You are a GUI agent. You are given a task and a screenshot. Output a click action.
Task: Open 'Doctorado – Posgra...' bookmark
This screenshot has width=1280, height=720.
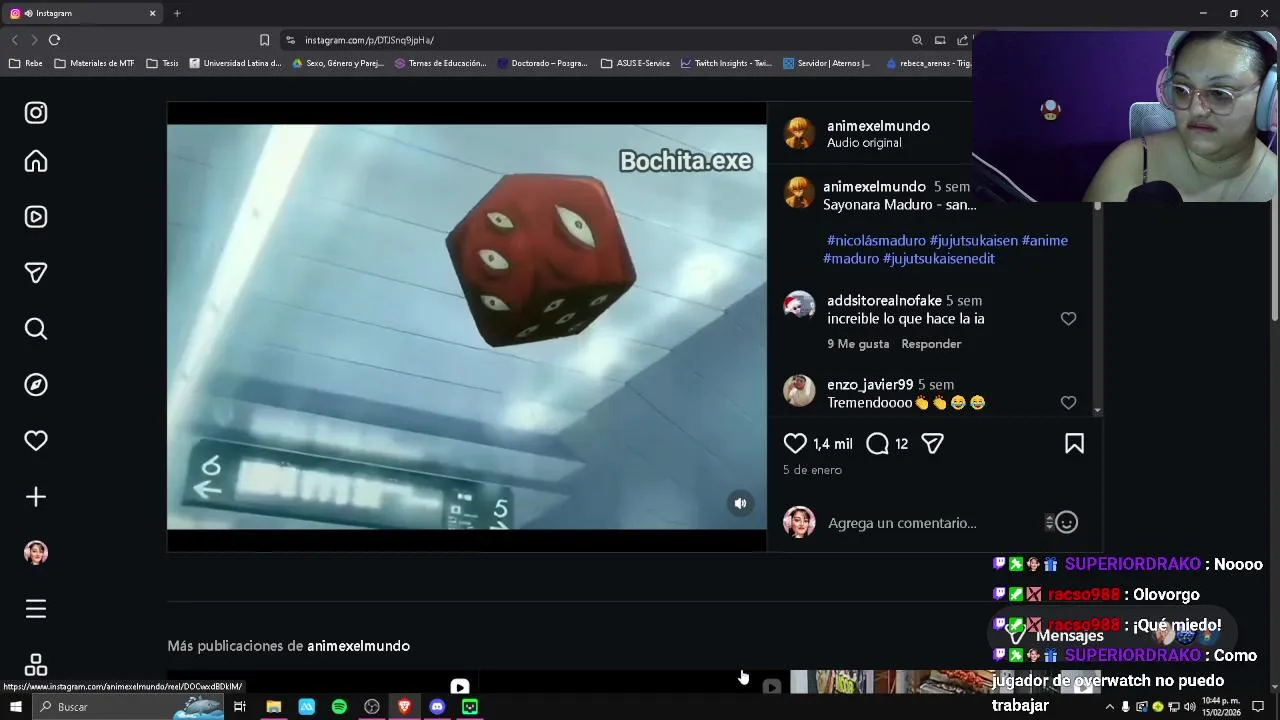542,63
